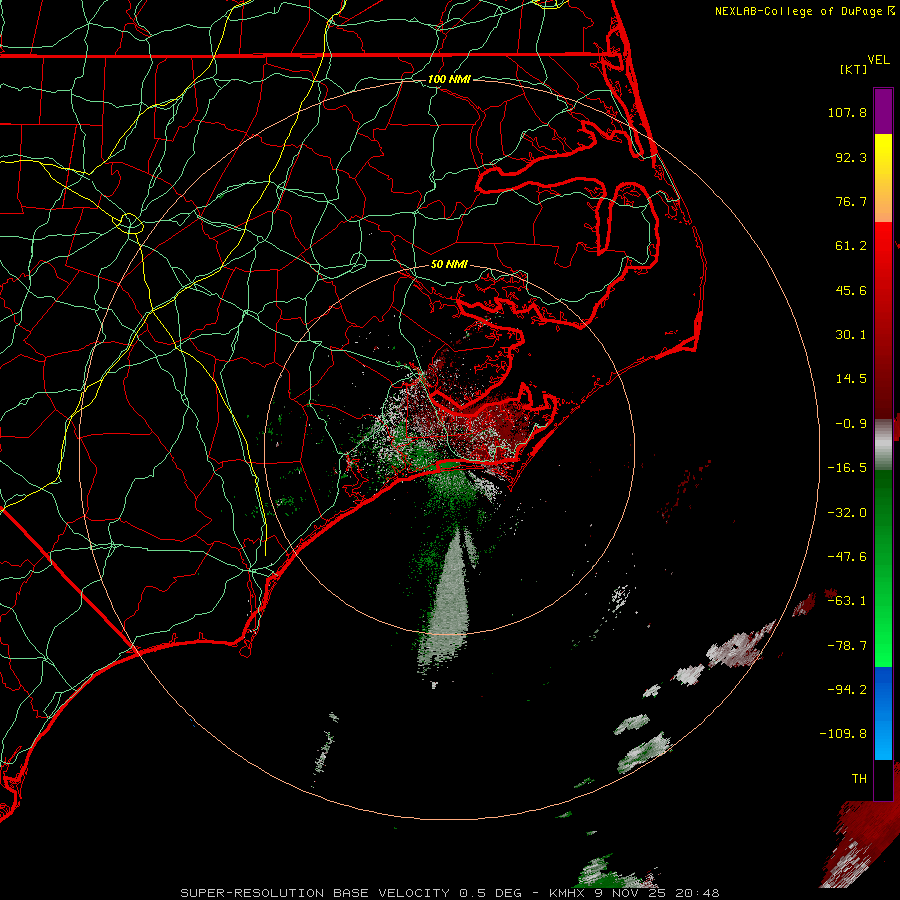Click the TH threshold label
Image resolution: width=900 pixels, height=900 pixels.
pos(859,779)
